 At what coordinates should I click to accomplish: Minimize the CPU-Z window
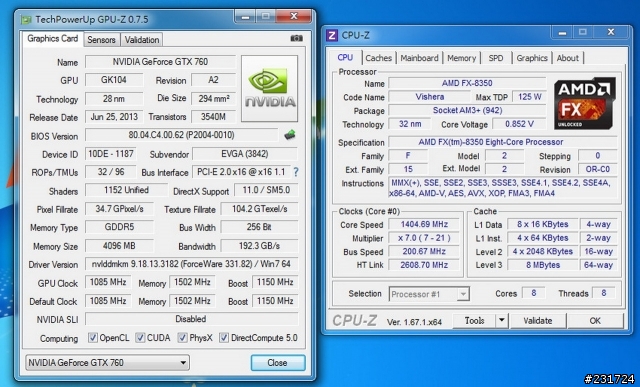(562, 32)
